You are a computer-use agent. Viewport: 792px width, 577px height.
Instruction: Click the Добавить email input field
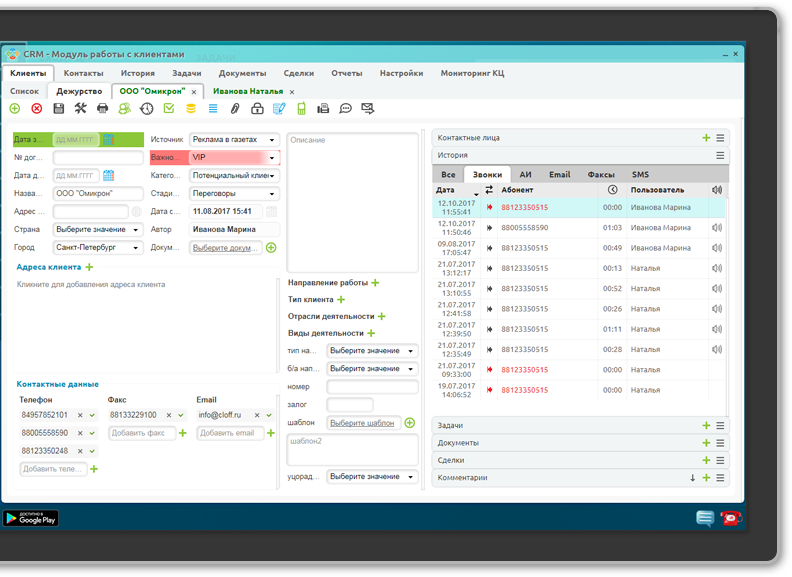[230, 433]
